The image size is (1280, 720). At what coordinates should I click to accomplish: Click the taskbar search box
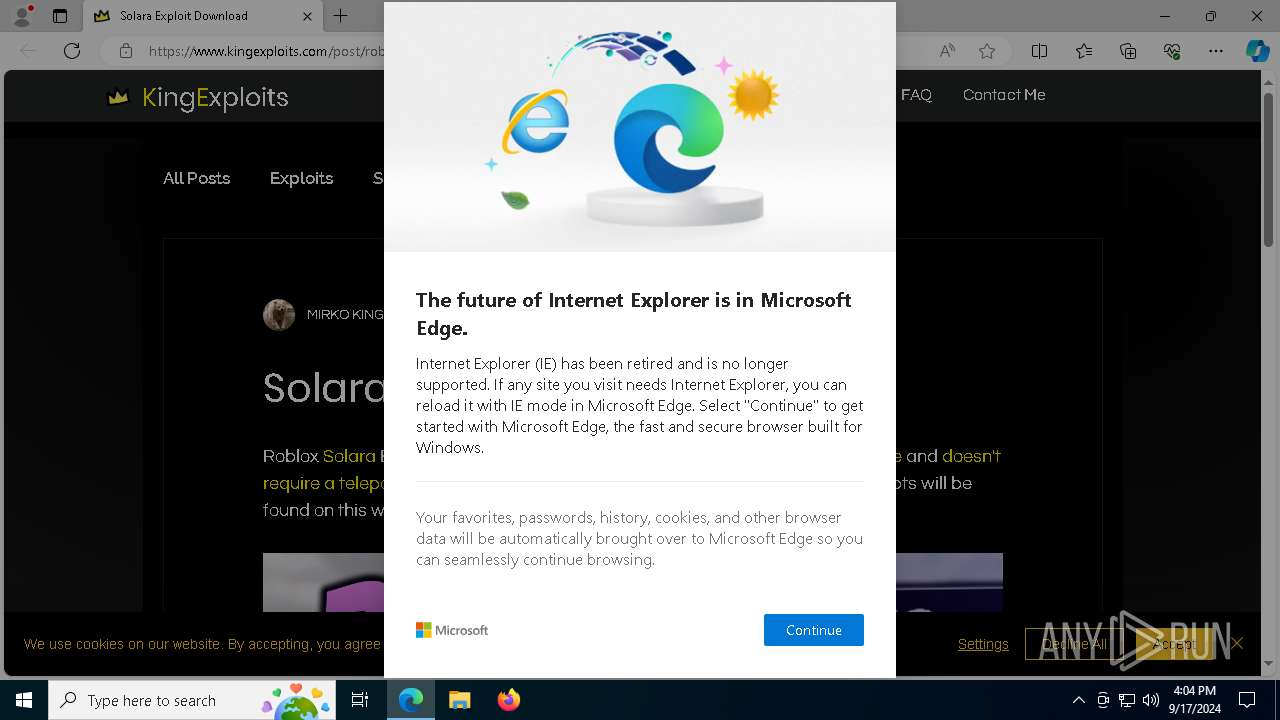194,700
